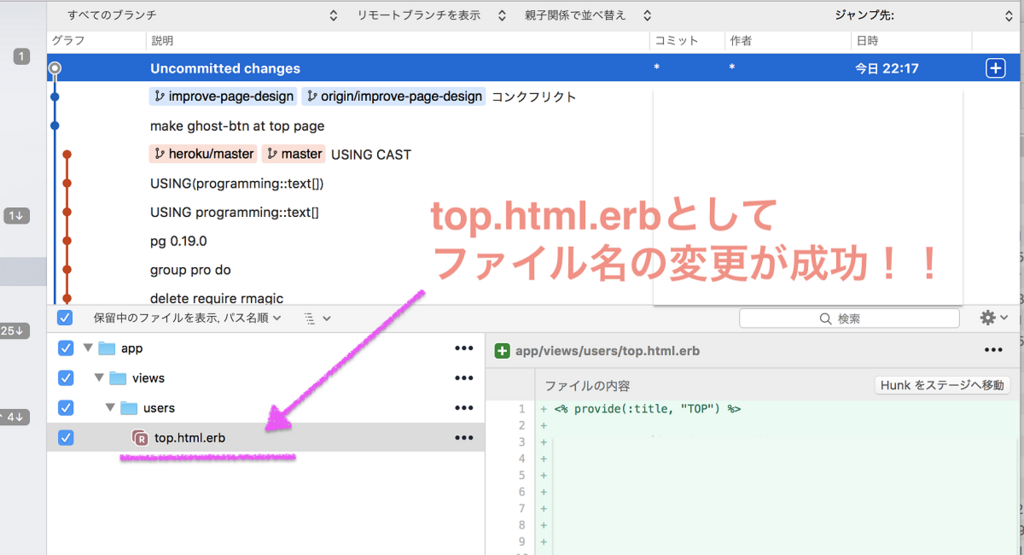The height and width of the screenshot is (555, 1024).
Task: Collapse the users folder triangle
Action: click(110, 408)
